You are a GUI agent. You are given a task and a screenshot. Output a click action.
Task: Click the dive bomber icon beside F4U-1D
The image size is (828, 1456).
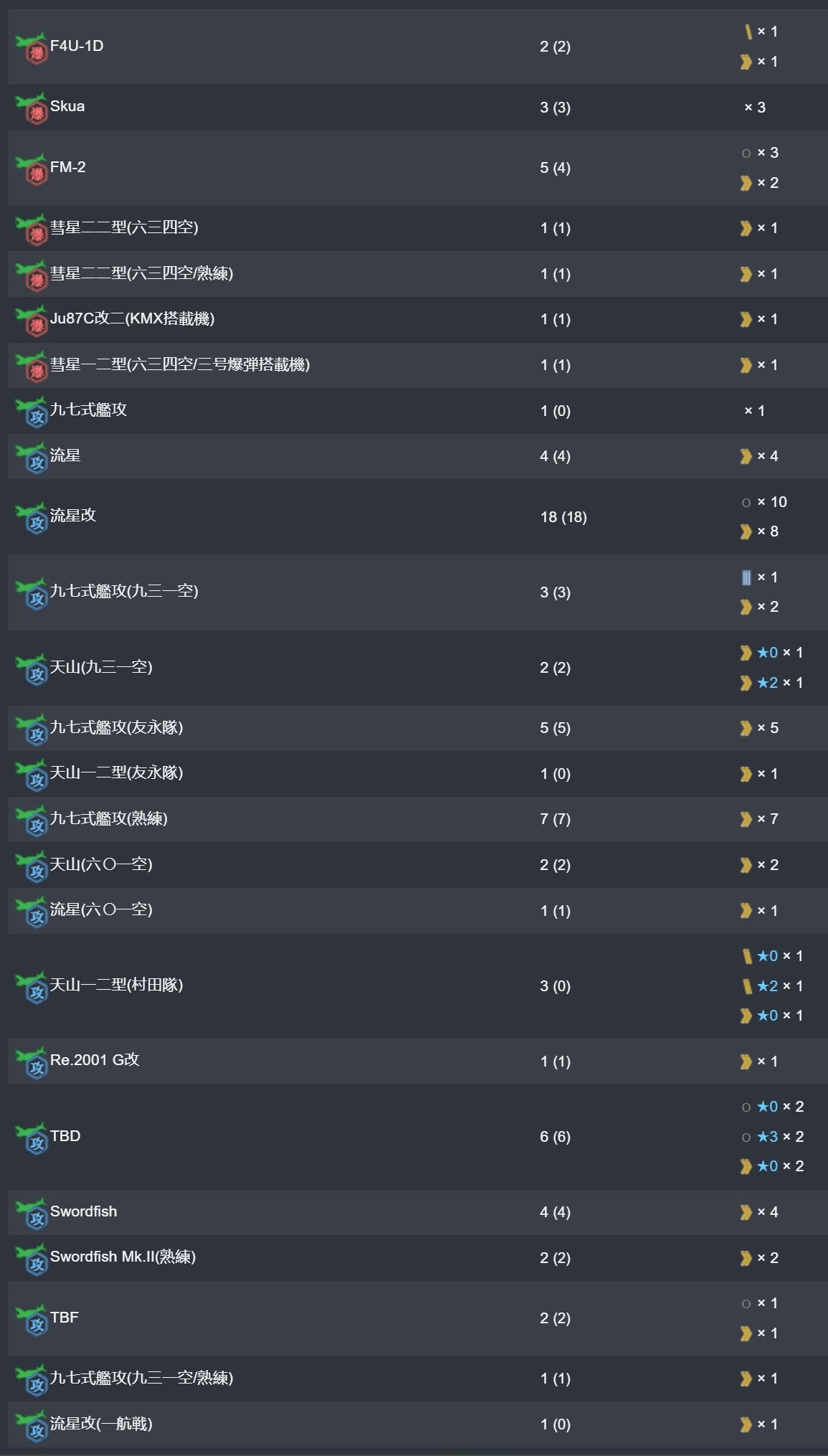tap(32, 47)
